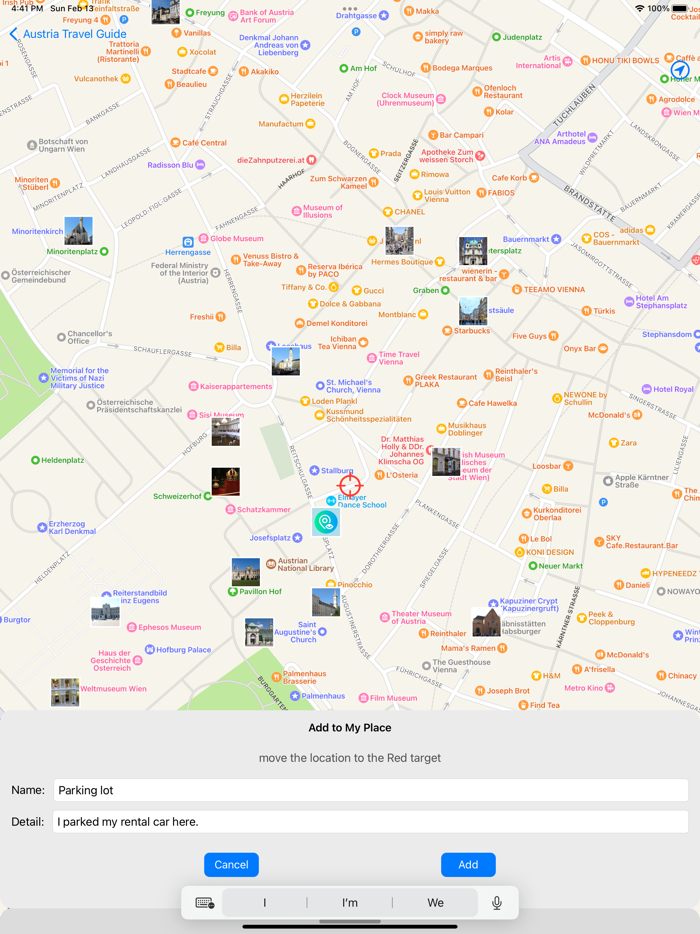Open the Minoritenkirche photo thumbnail
700x934 pixels.
pyautogui.click(x=78, y=231)
